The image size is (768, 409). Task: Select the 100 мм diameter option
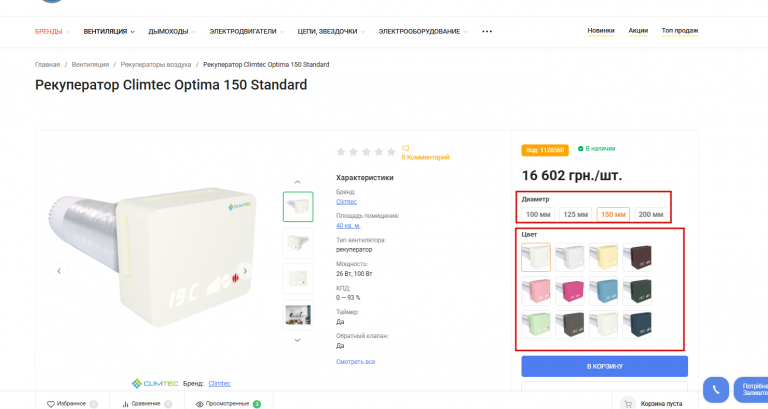pos(538,214)
